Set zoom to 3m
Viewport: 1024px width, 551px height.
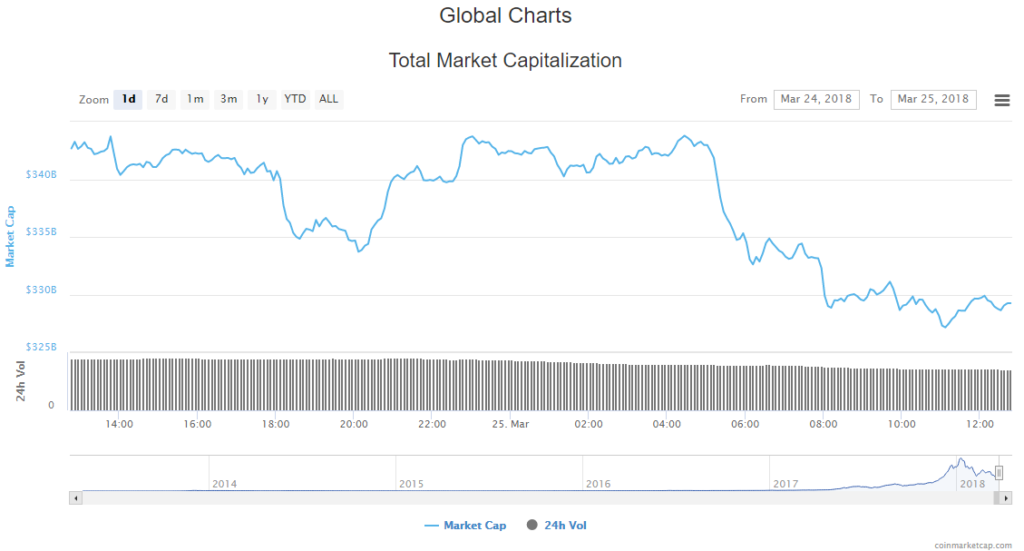click(229, 99)
